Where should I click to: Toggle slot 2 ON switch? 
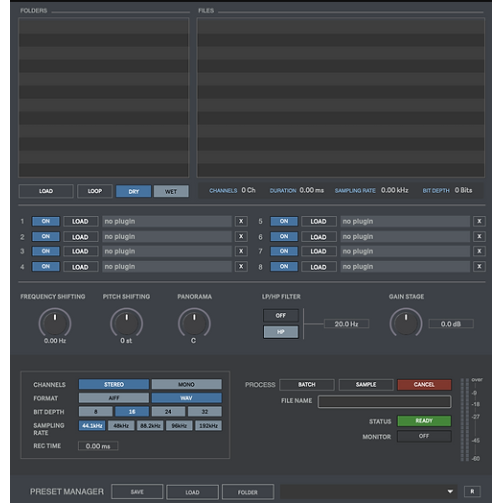pos(46,237)
